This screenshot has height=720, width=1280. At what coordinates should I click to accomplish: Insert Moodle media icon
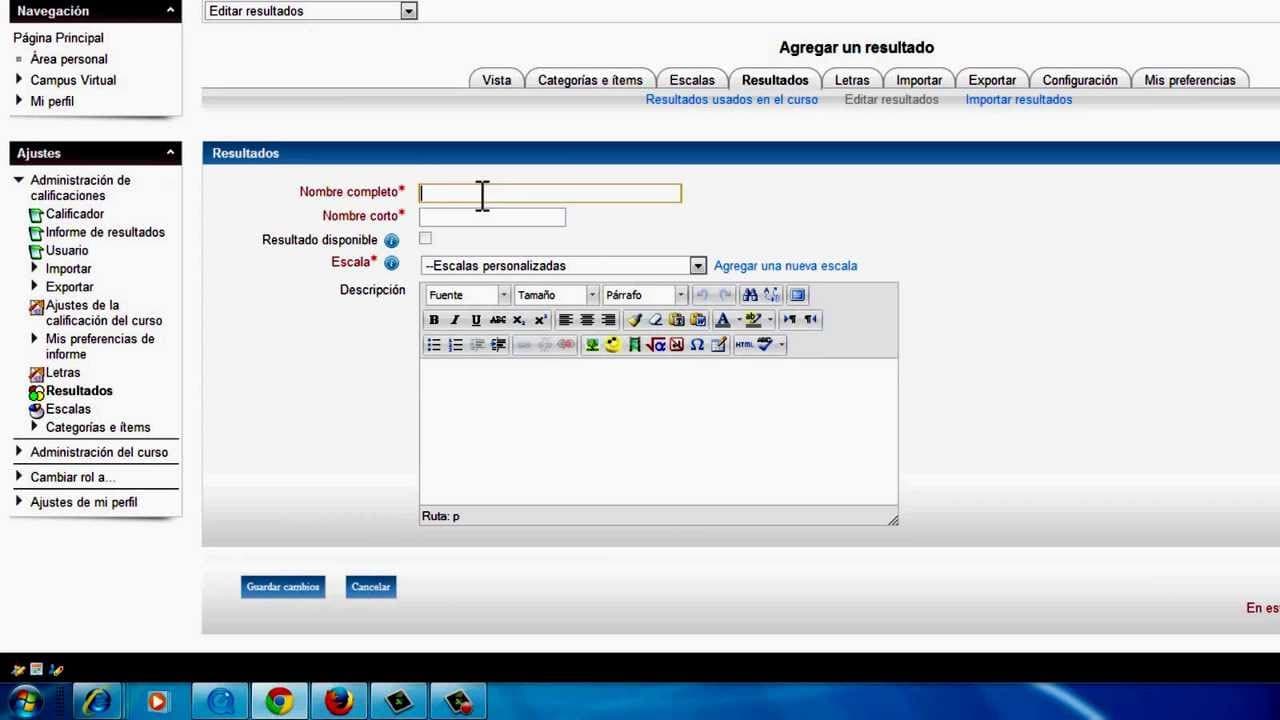(x=634, y=345)
